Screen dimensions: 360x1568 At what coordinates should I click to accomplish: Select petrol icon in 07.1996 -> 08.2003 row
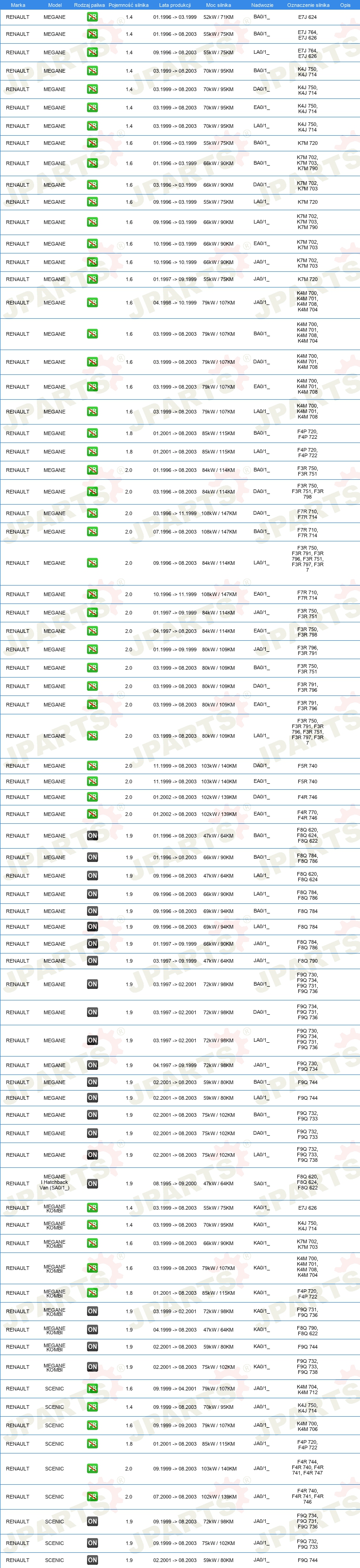pyautogui.click(x=92, y=532)
